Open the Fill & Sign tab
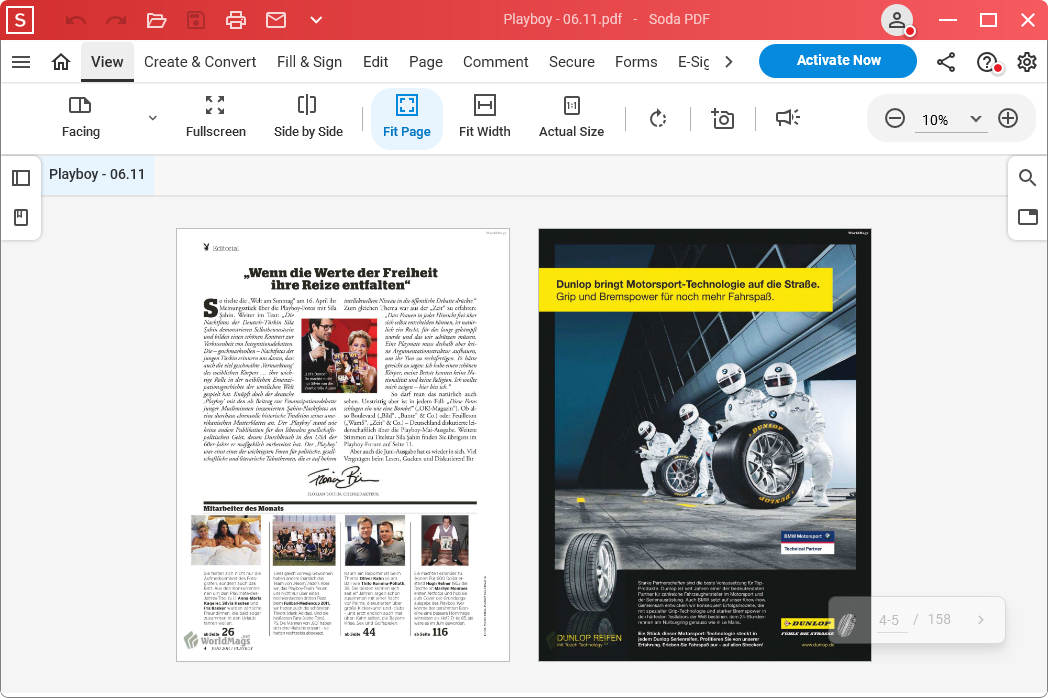 point(309,62)
